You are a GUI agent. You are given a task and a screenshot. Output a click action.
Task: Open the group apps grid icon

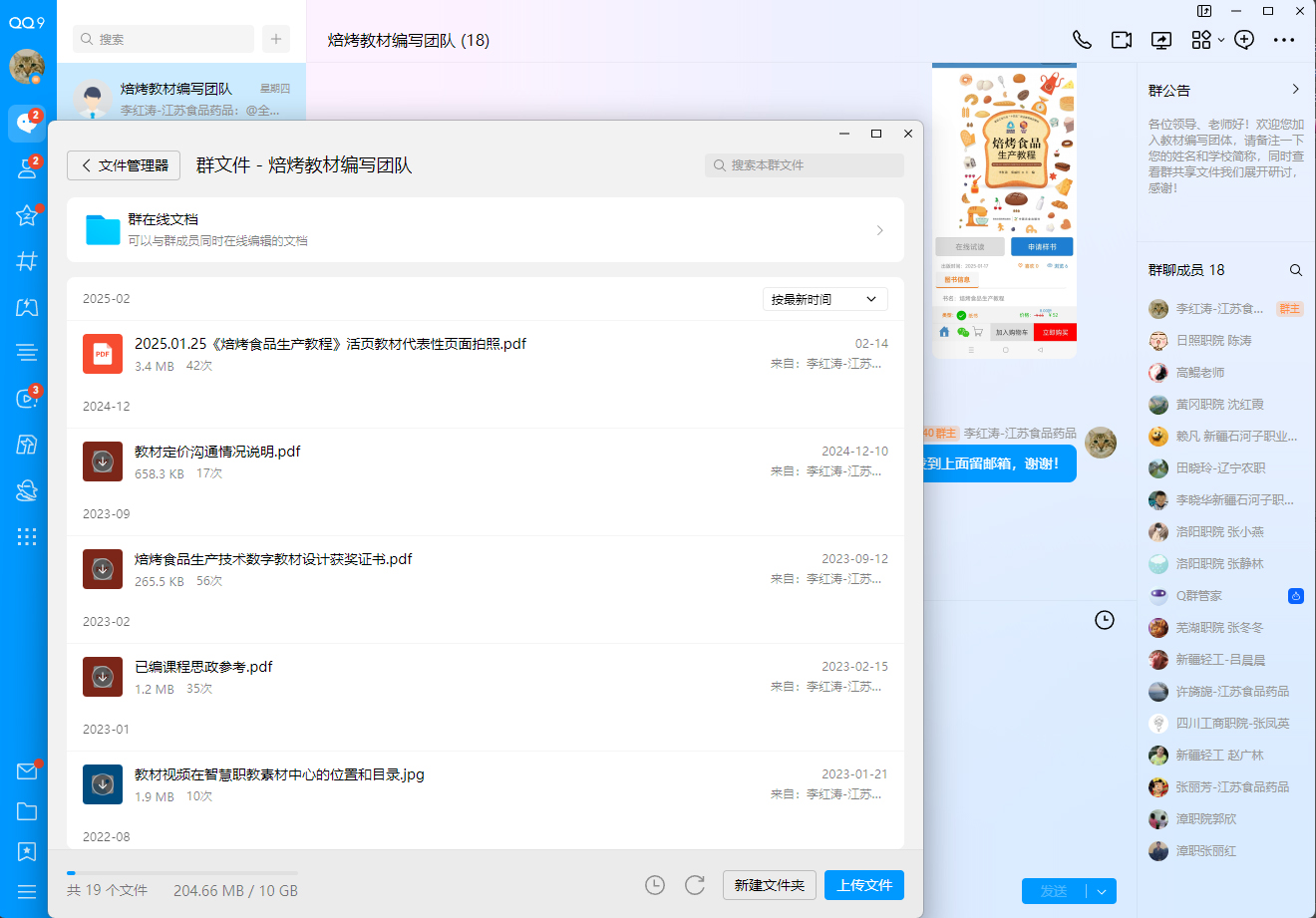1201,40
